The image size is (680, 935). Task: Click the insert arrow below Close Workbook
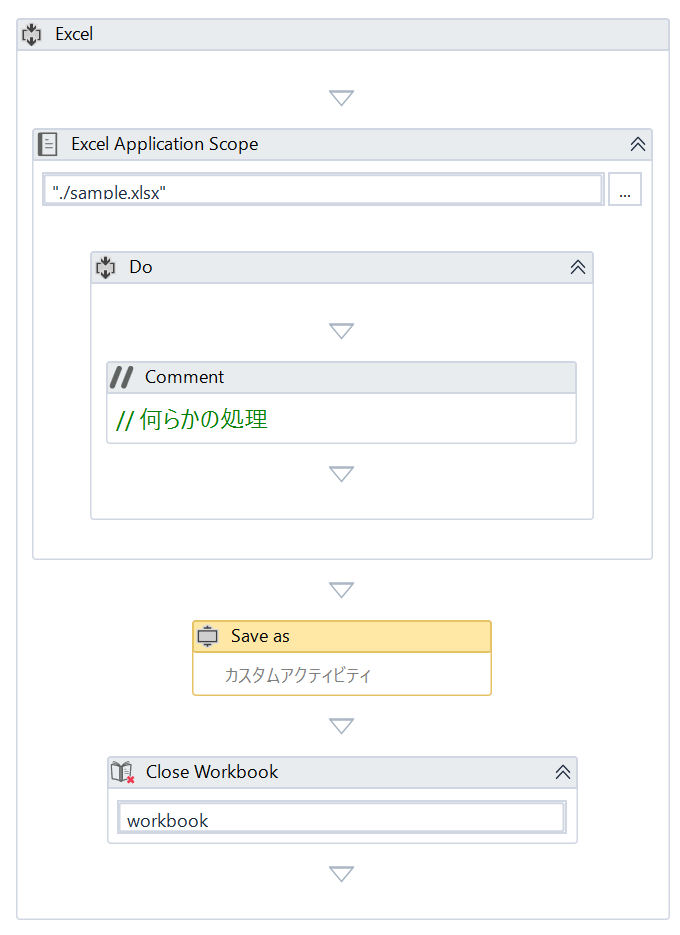tap(342, 874)
